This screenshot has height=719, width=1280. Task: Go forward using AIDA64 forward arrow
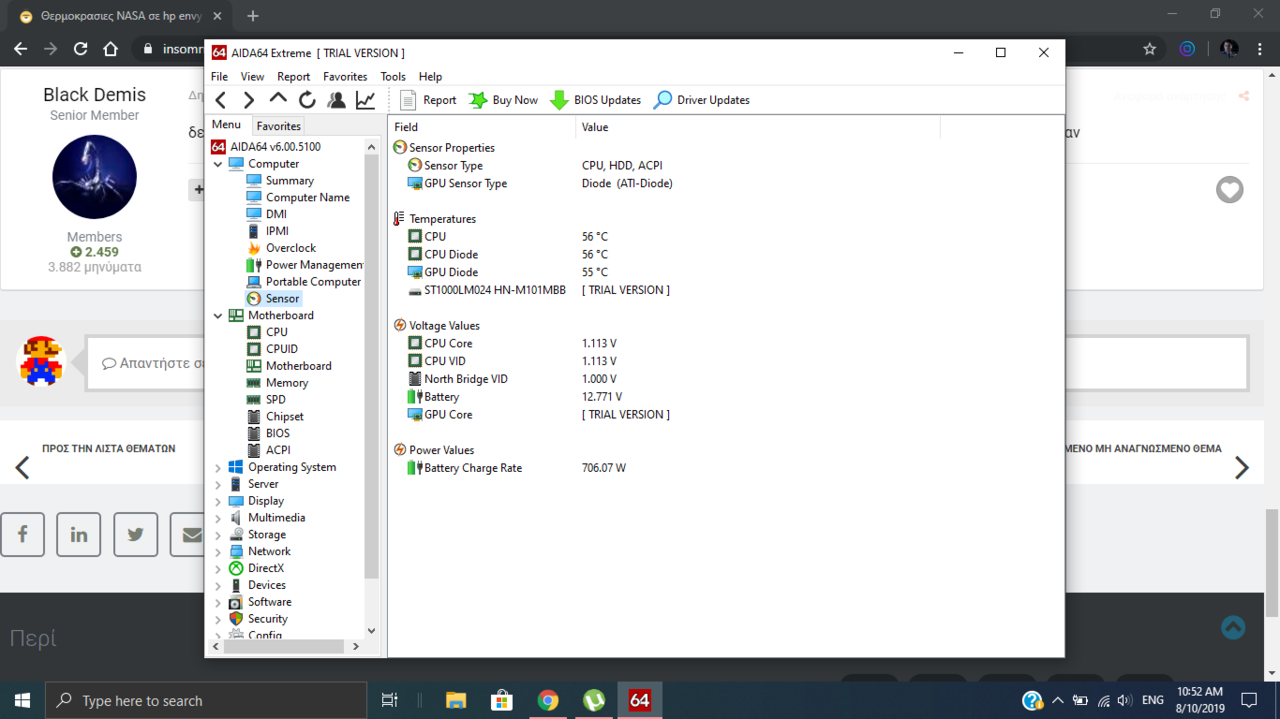pos(249,100)
